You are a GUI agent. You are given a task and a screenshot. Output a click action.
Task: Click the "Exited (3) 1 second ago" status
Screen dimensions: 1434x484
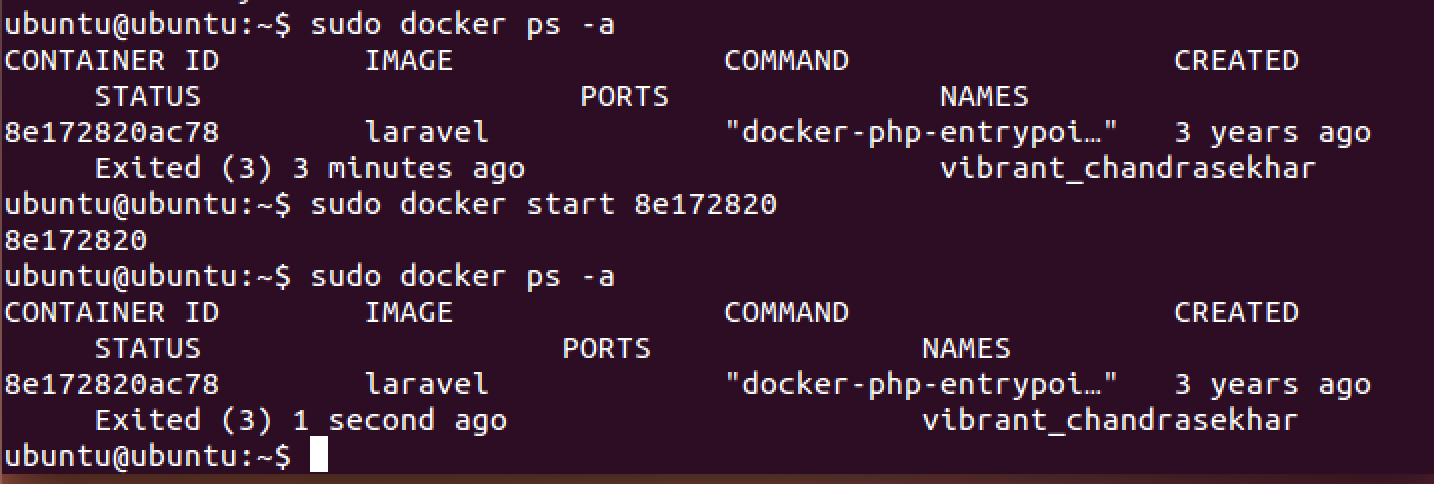(x=300, y=420)
